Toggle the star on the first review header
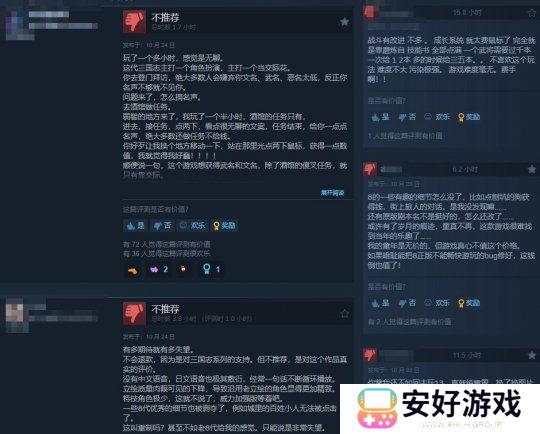This screenshot has height=434, width=540. point(344,22)
